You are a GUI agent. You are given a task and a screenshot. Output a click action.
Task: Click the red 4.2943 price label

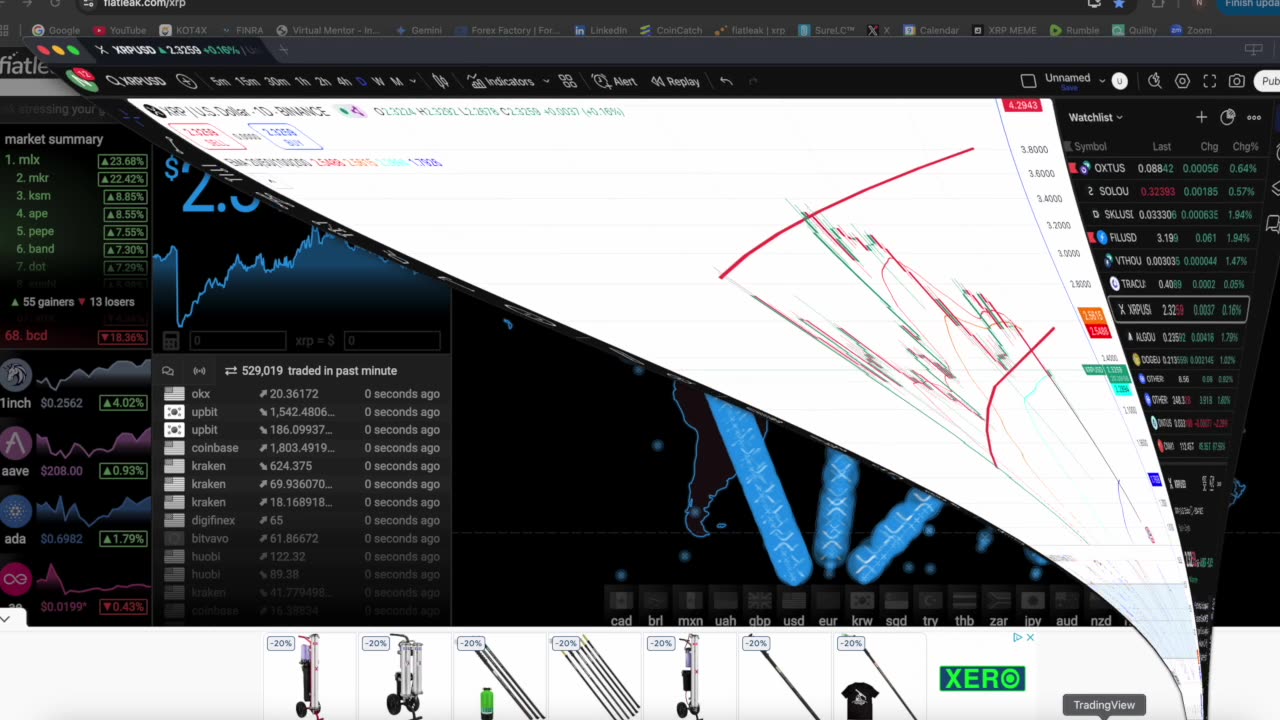coord(1022,105)
